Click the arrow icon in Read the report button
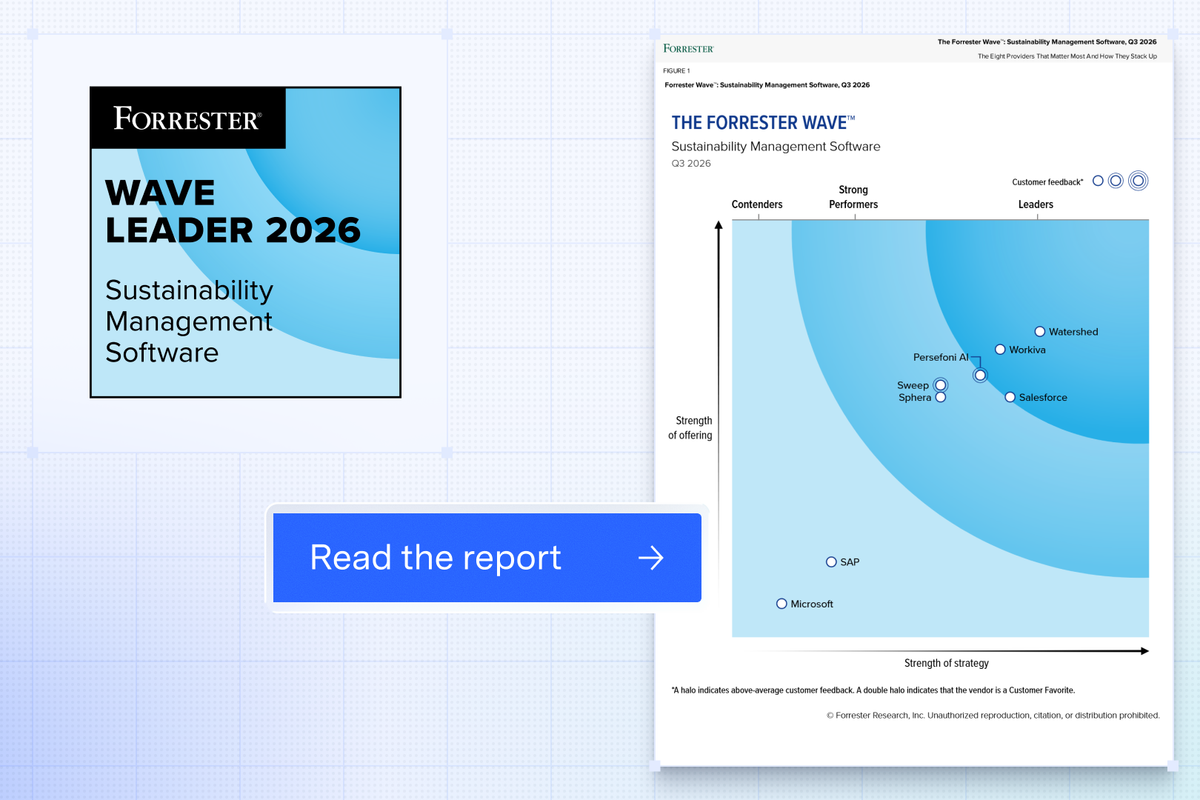The width and height of the screenshot is (1200, 800). pos(651,558)
